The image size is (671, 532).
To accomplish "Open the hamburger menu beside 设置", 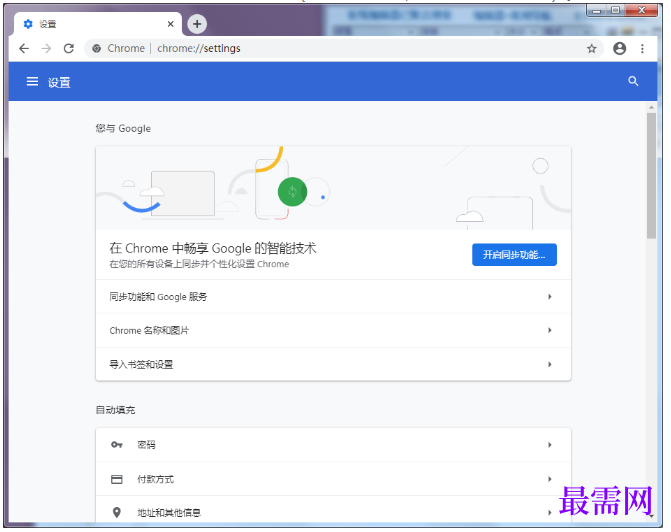I will click(x=33, y=81).
